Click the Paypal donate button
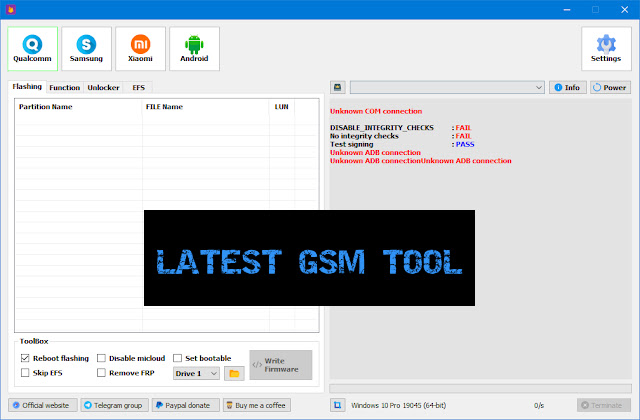 [186, 405]
